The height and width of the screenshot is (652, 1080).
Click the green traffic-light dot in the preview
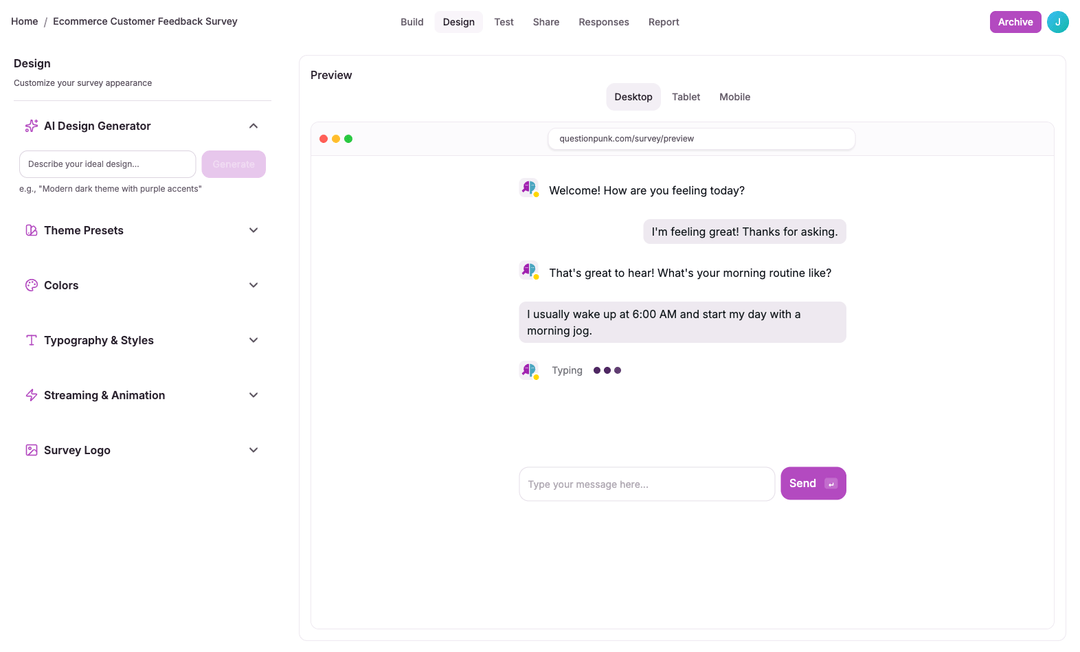click(x=347, y=139)
